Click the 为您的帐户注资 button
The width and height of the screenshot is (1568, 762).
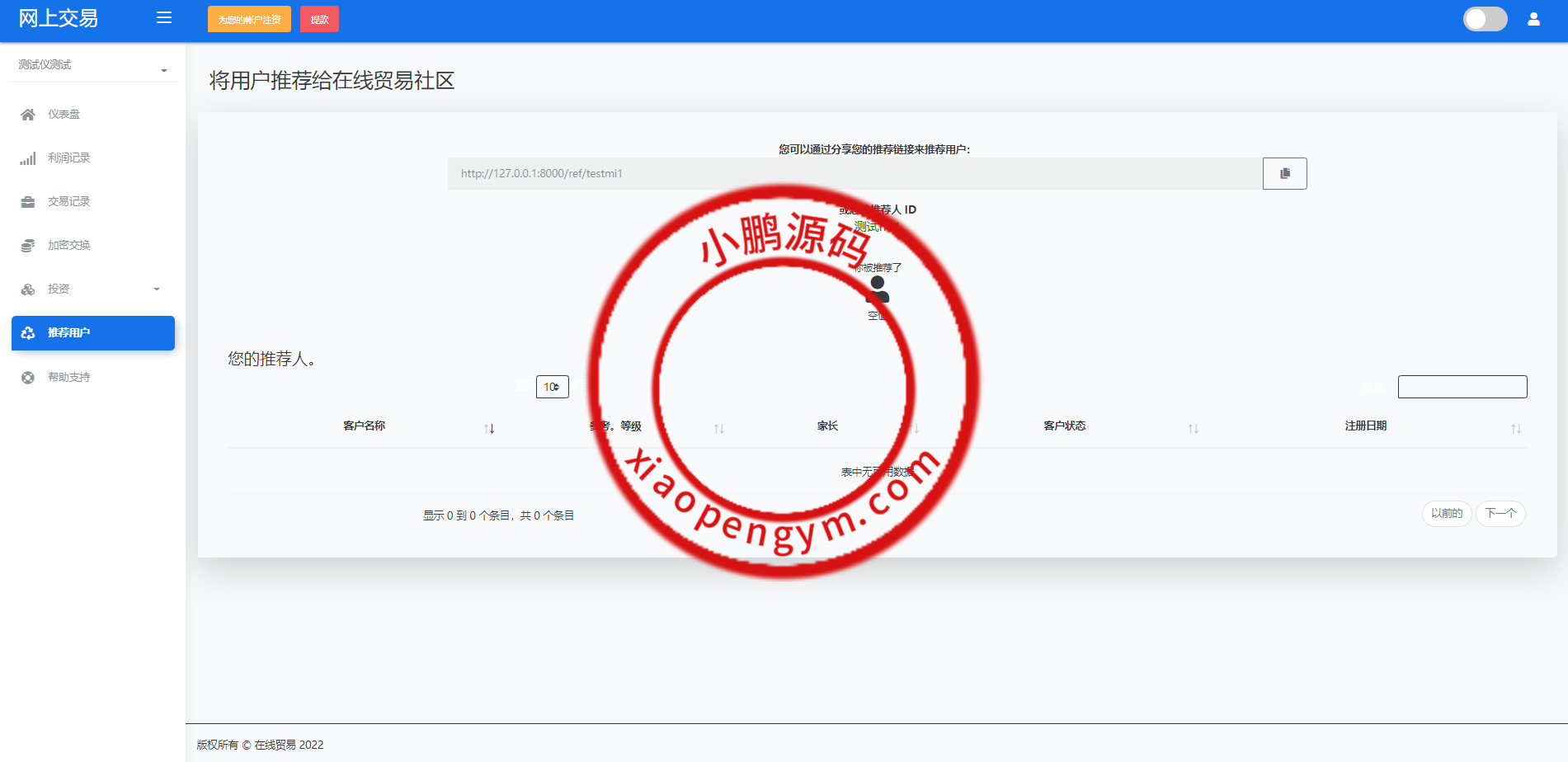click(248, 18)
